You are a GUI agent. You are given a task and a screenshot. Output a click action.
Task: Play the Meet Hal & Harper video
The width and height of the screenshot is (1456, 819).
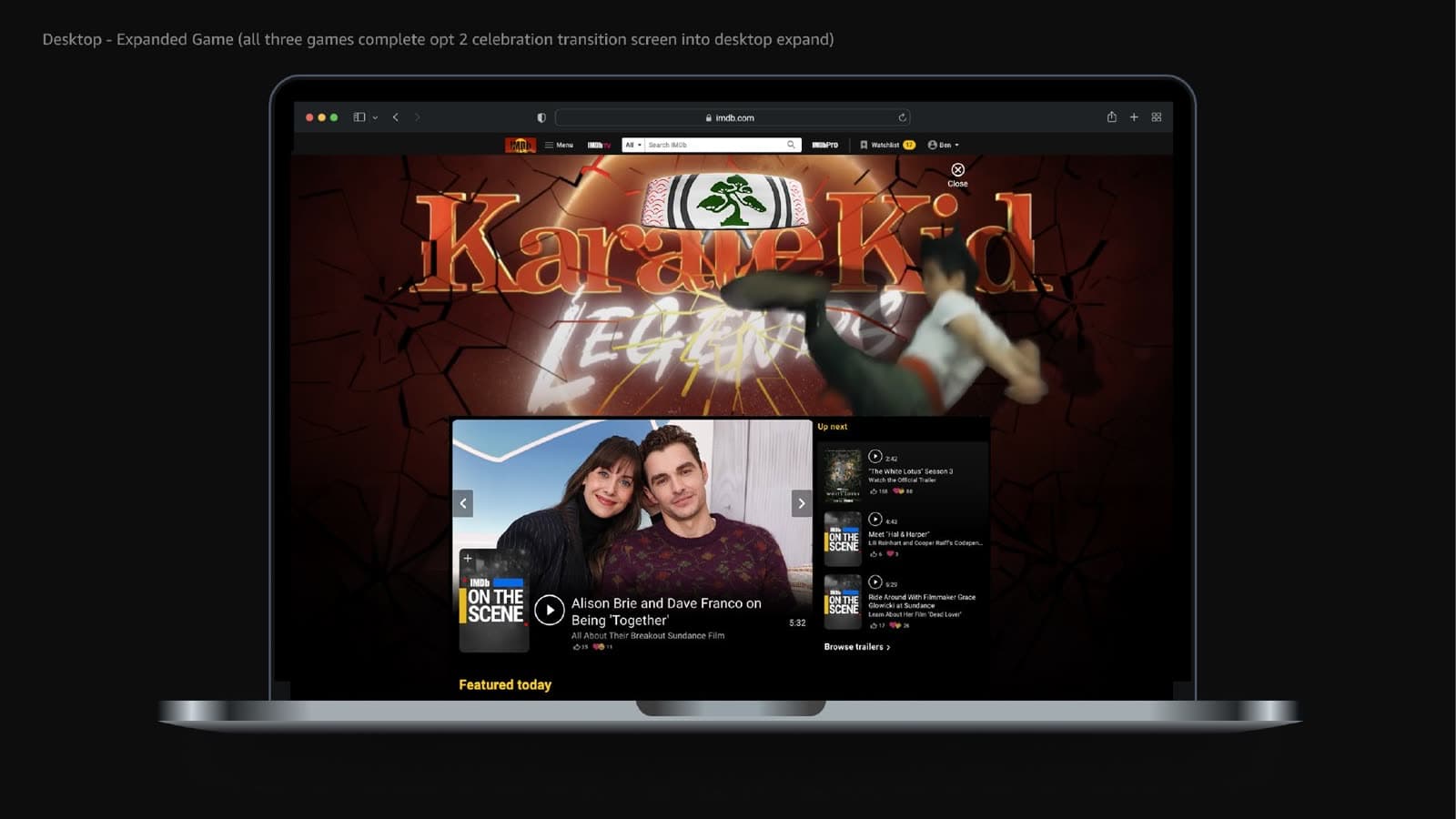[x=875, y=520]
